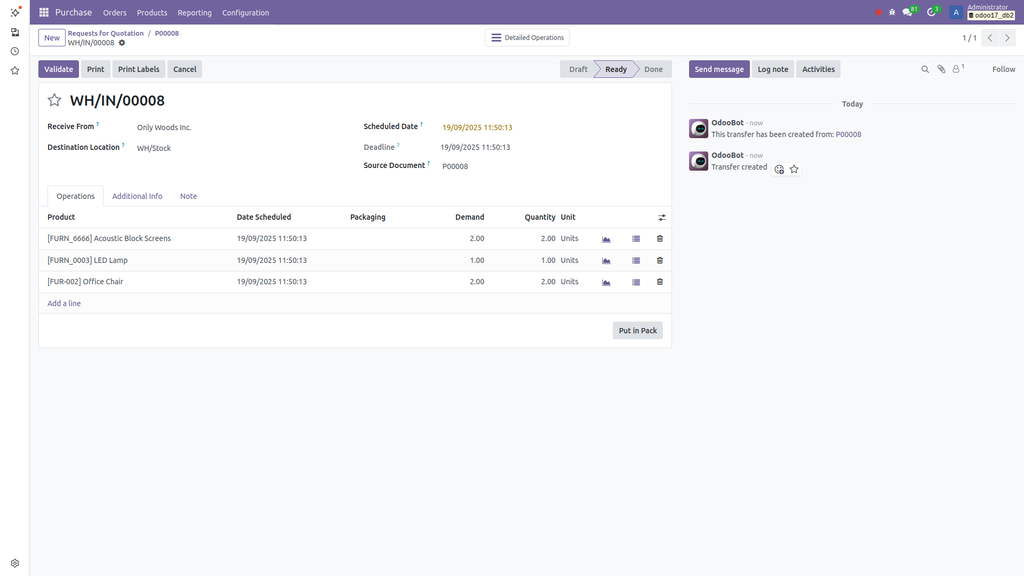Open the Reporting menu
The width and height of the screenshot is (1024, 576).
point(194,13)
